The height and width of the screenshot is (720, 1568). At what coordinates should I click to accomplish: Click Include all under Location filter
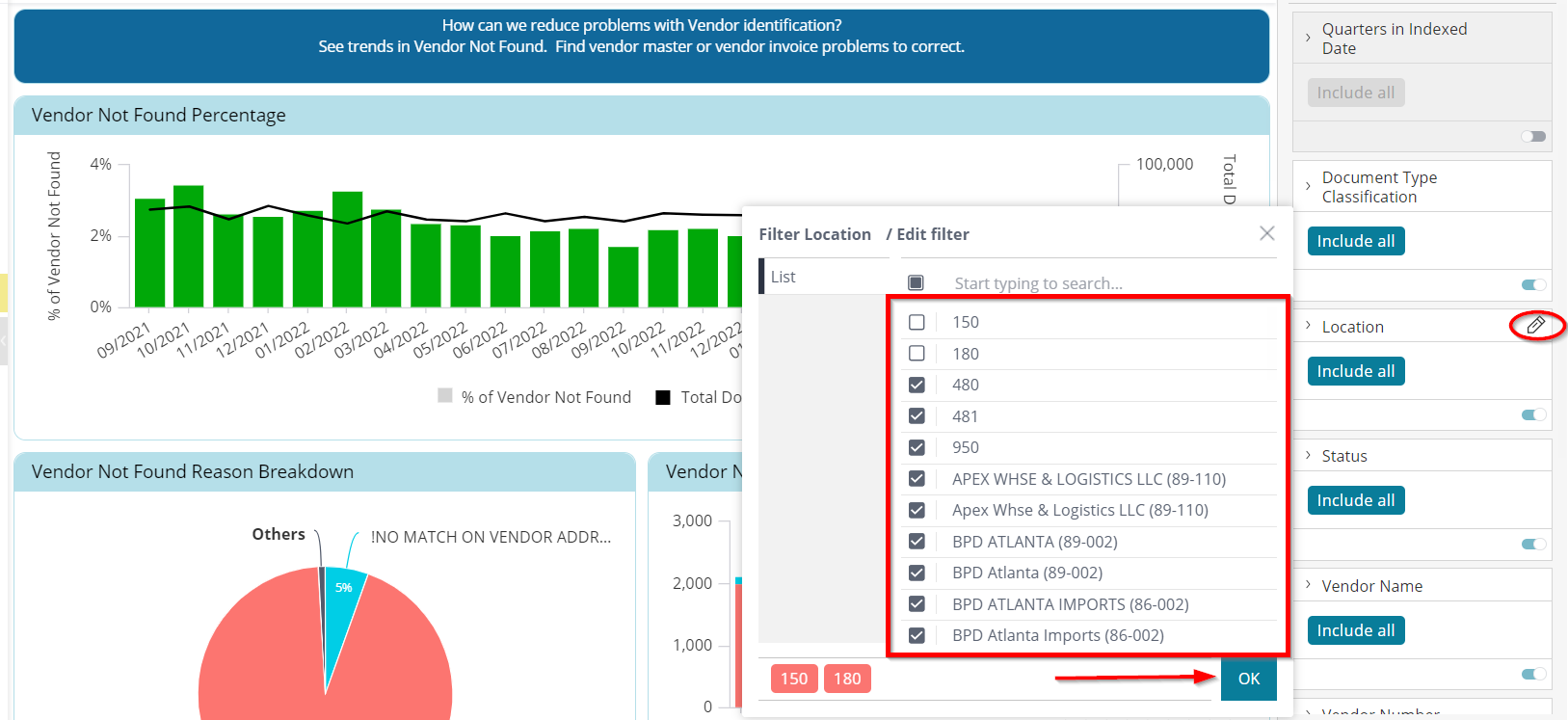point(1356,371)
